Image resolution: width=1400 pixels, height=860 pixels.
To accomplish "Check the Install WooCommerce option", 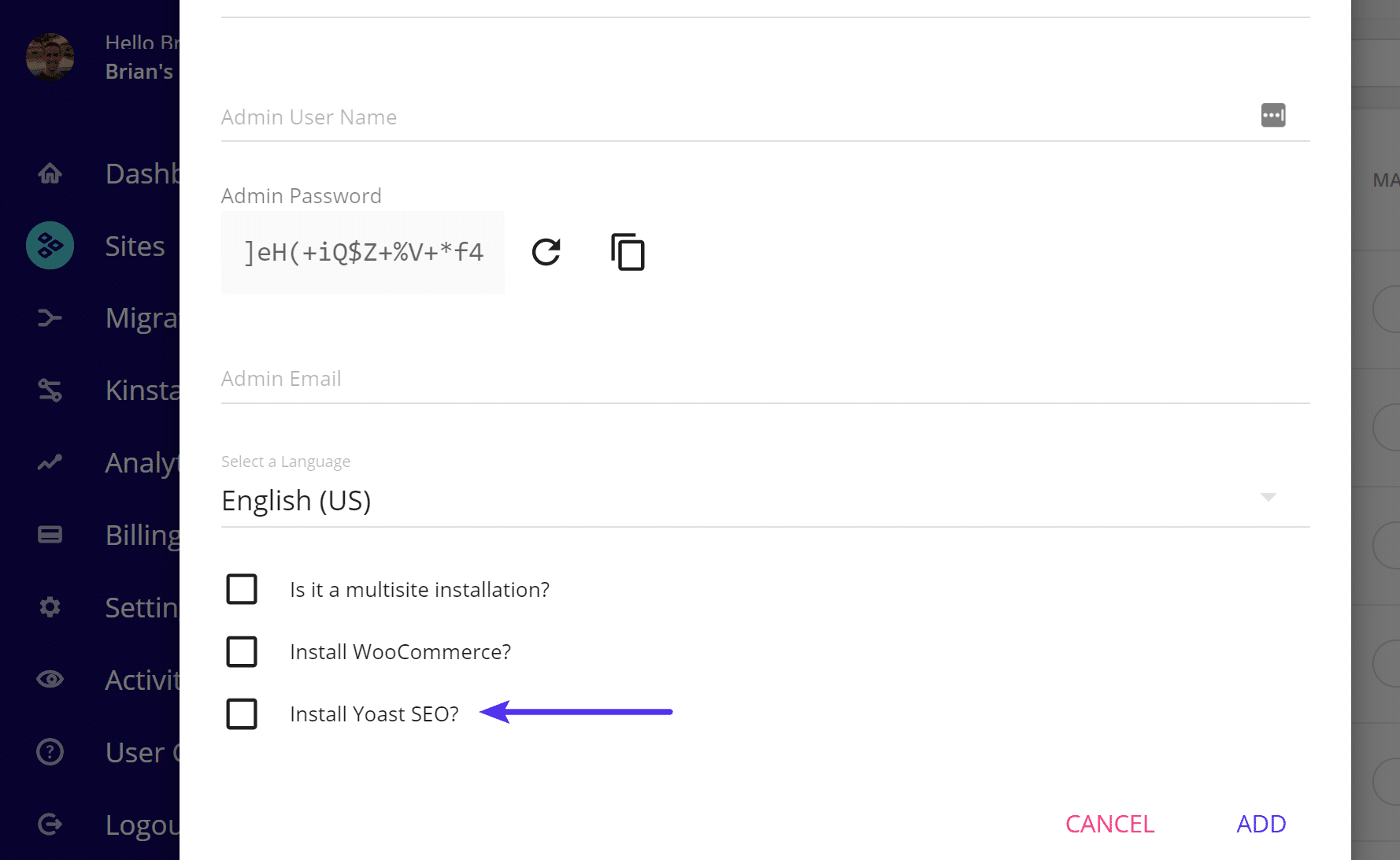I will (242, 651).
